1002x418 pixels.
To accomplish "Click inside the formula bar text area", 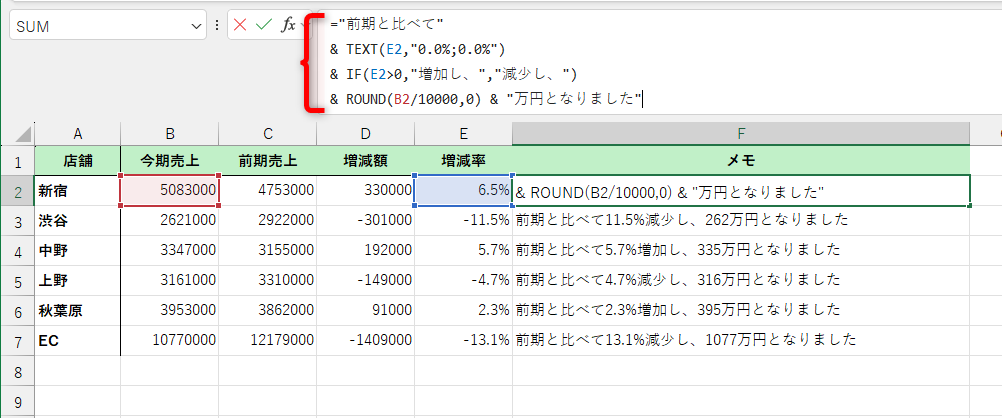I will pyautogui.click(x=658, y=62).
